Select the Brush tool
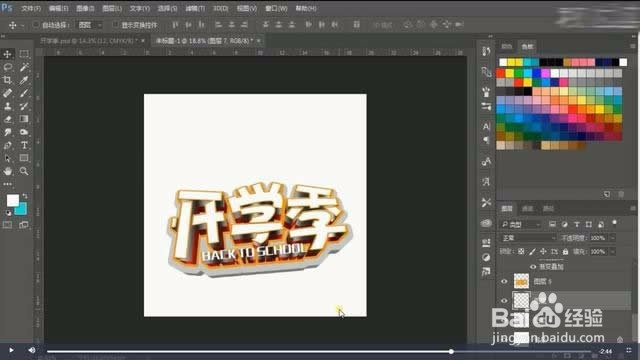 [24, 93]
